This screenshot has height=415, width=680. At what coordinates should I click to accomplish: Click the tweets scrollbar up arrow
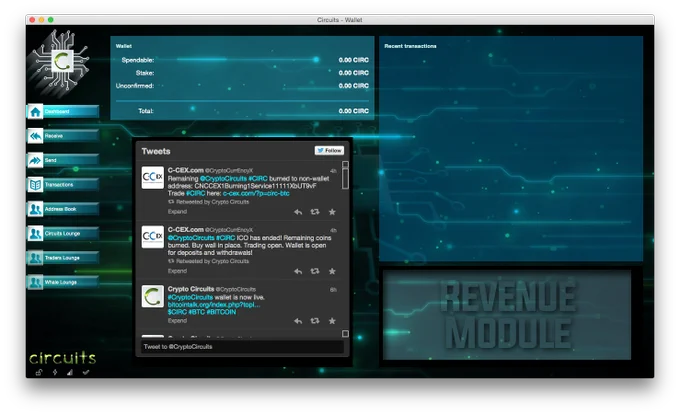point(345,165)
